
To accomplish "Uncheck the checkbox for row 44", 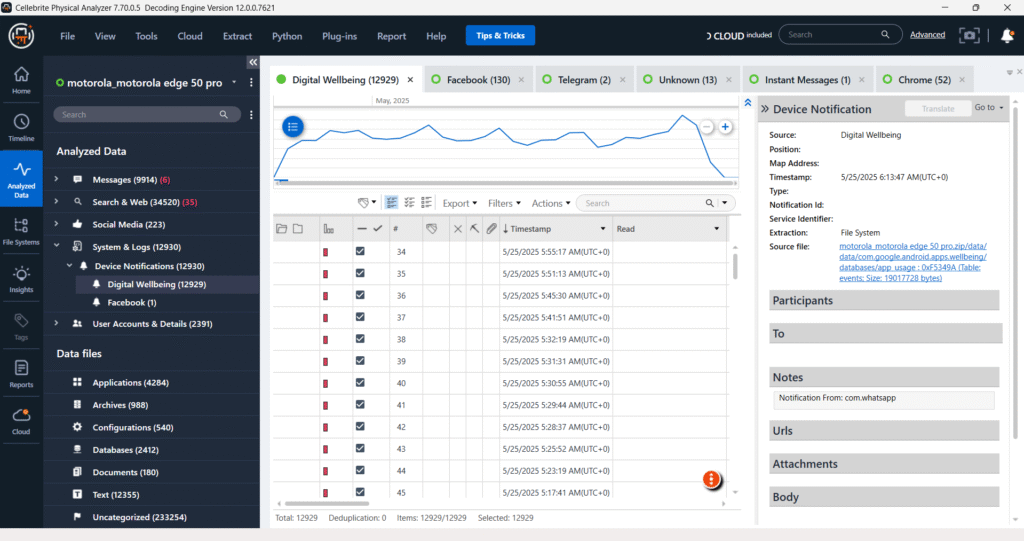I will click(x=360, y=470).
